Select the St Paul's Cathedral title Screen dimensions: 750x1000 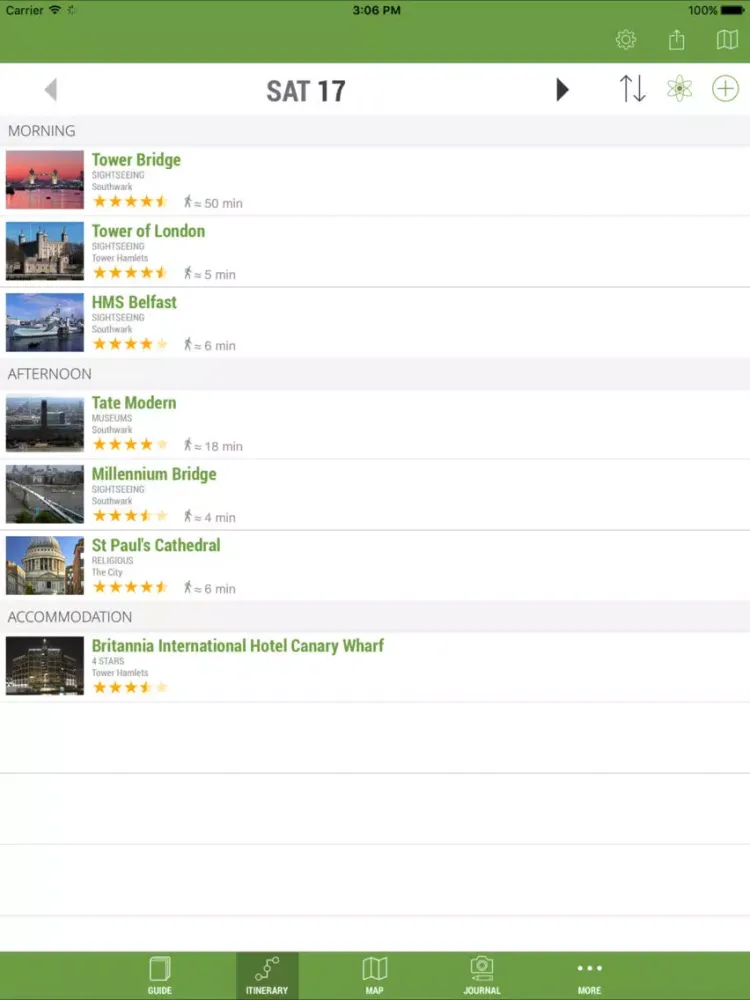156,545
